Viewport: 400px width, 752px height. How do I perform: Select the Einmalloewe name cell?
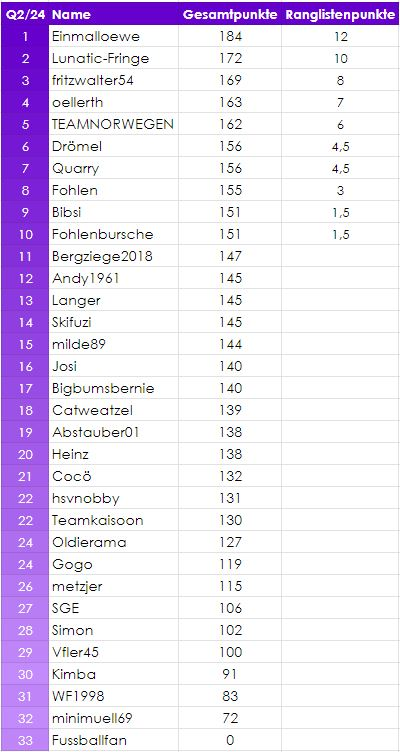pos(114,36)
